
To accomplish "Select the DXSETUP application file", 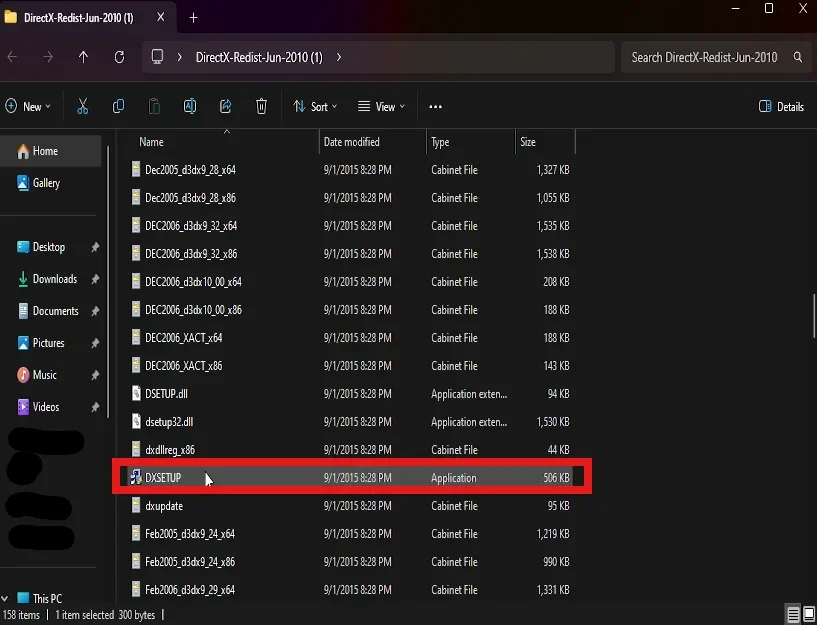I will [x=163, y=478].
